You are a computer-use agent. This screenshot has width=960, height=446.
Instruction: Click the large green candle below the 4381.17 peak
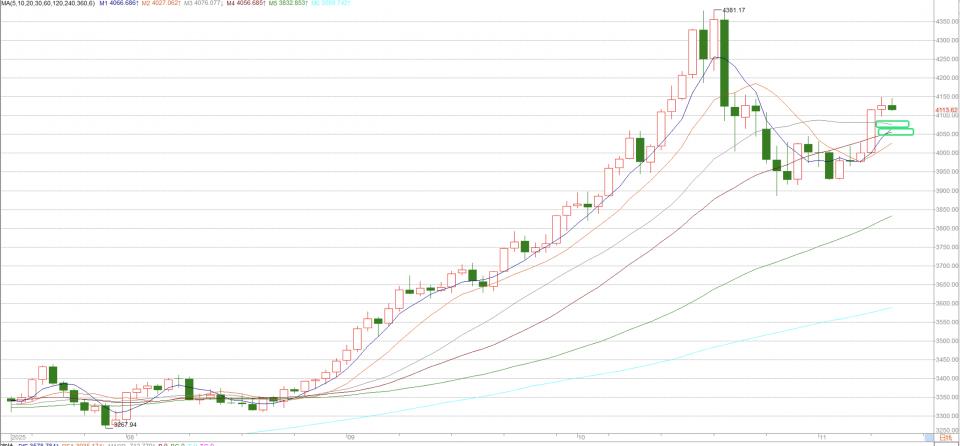tap(723, 62)
